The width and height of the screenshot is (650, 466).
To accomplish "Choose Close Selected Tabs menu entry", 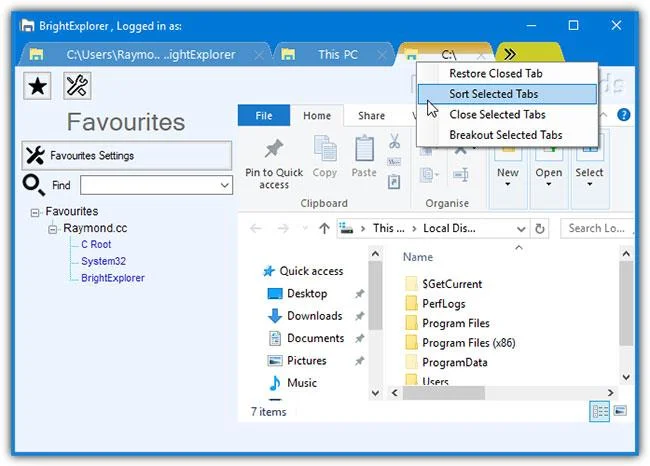I will coord(507,114).
